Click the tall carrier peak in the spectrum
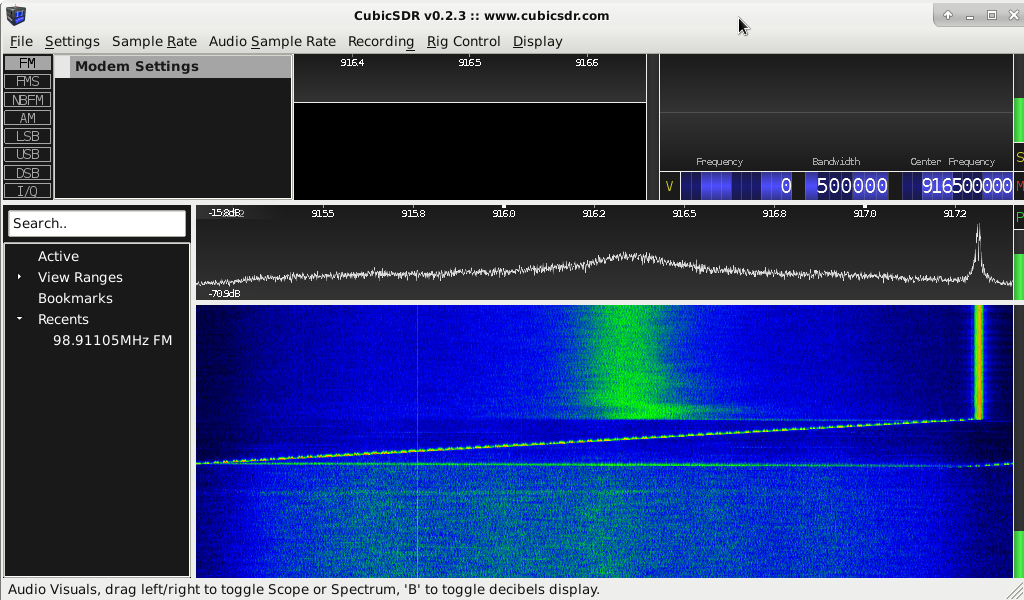Screen dimensions: 1024x600 978,251
